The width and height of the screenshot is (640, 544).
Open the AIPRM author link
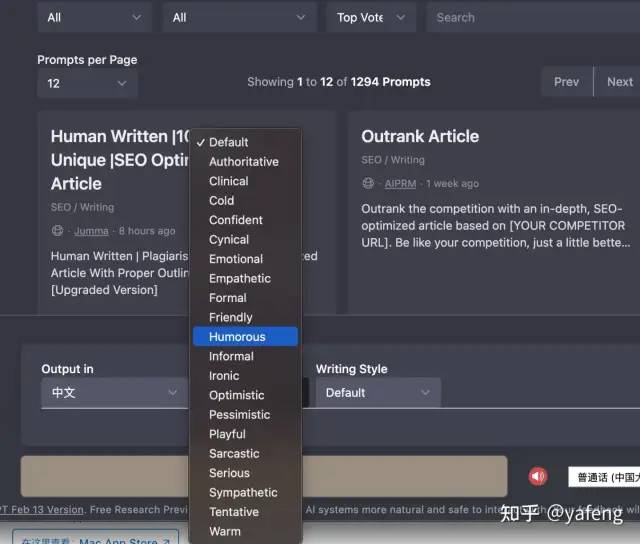pyautogui.click(x=400, y=184)
